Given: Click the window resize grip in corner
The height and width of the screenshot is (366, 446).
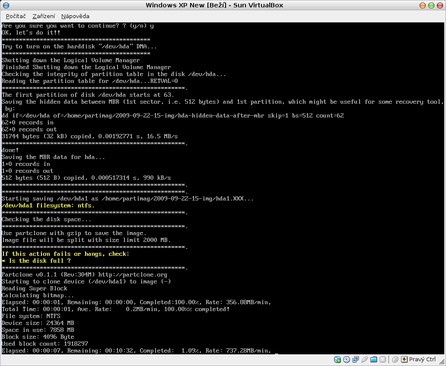Looking at the screenshot, I should pos(442,362).
